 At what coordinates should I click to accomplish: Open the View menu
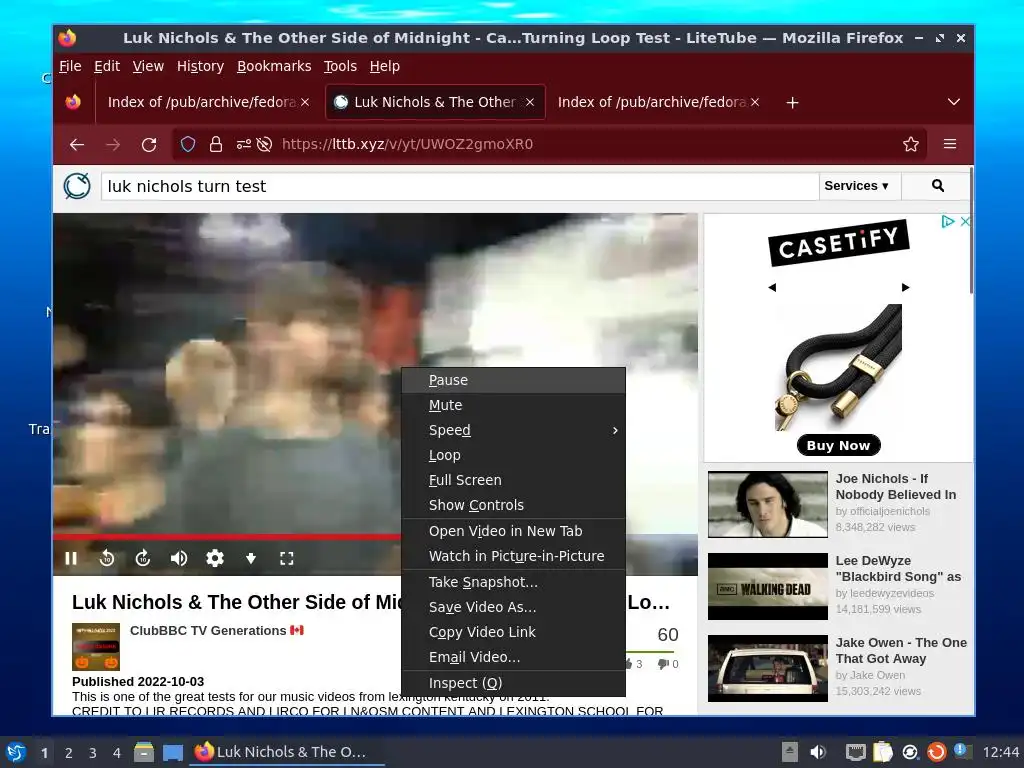pos(148,66)
